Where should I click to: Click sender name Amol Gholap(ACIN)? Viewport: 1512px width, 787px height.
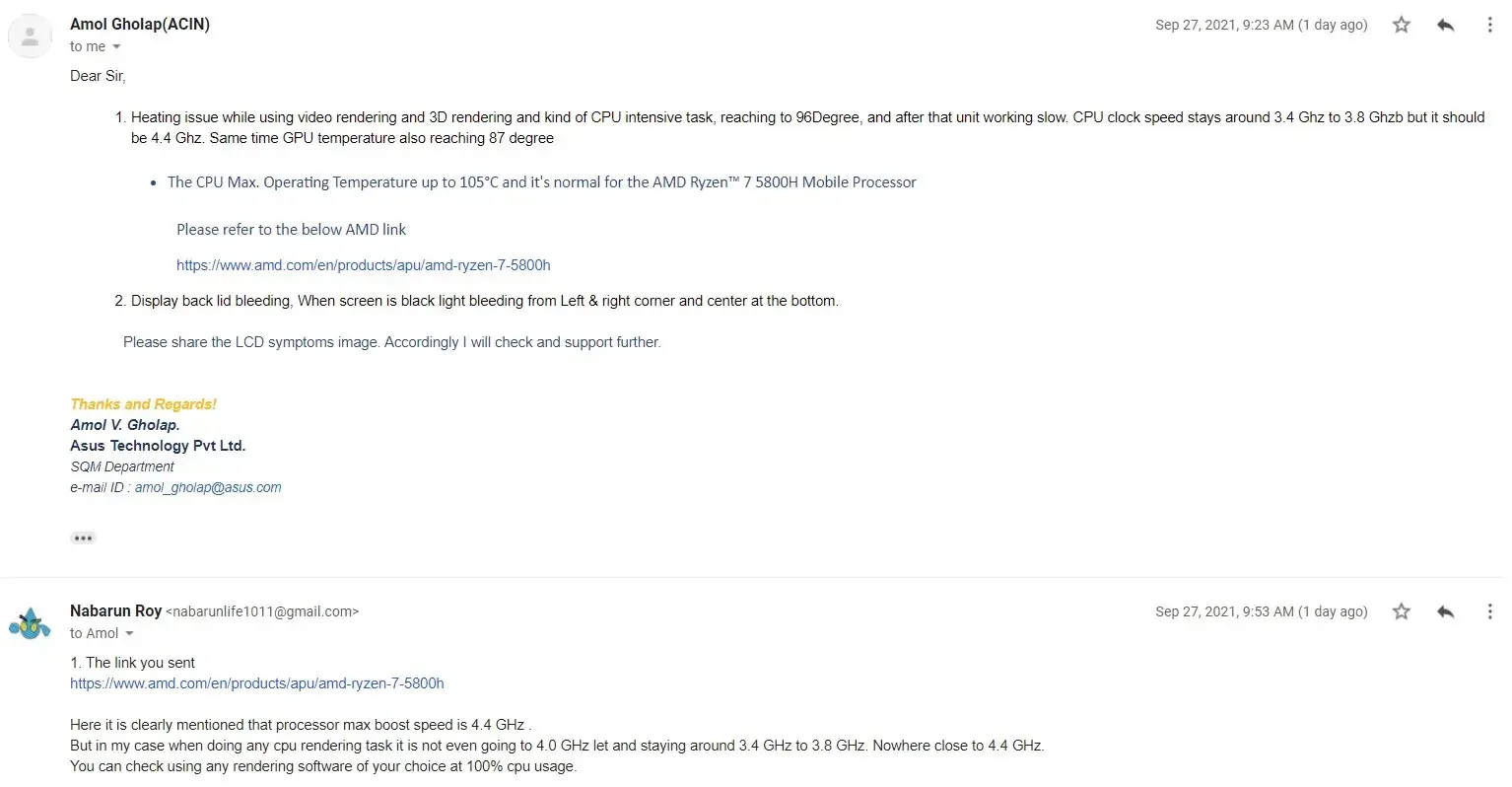click(x=140, y=25)
